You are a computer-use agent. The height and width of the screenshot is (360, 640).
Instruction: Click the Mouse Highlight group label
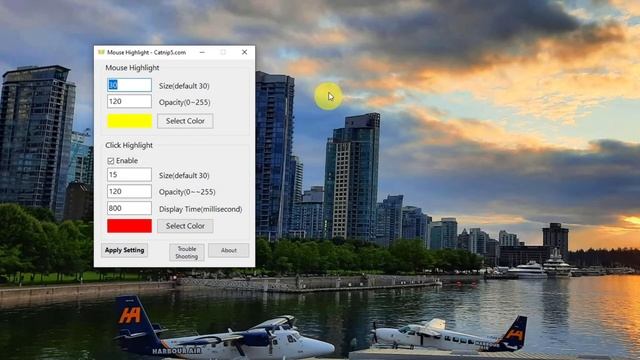(x=132, y=68)
